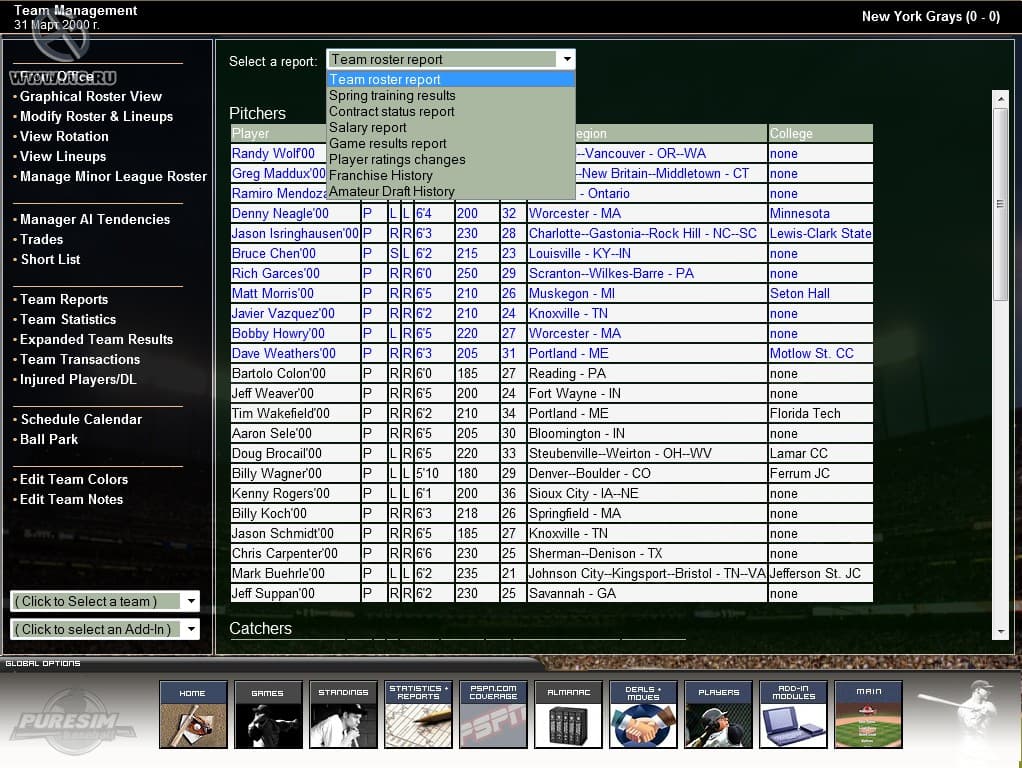Click the Seton Hall college link

coord(800,293)
